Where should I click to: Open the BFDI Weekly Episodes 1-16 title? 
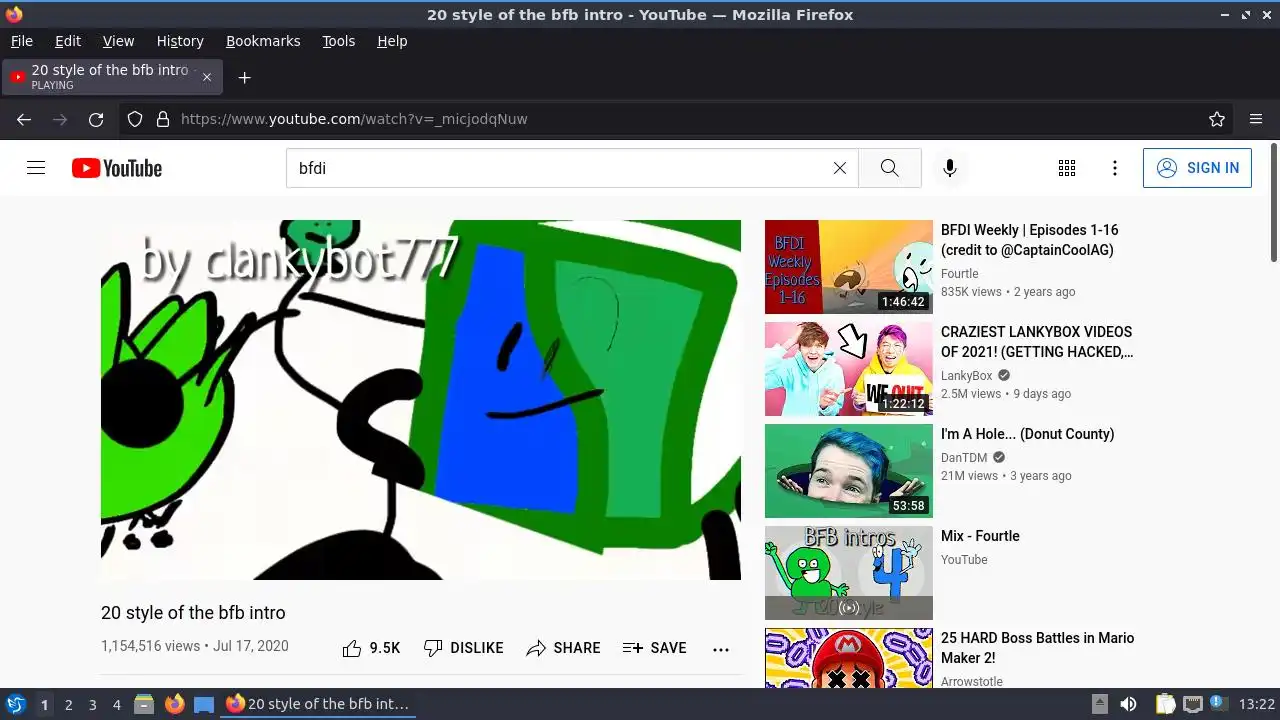(1030, 240)
